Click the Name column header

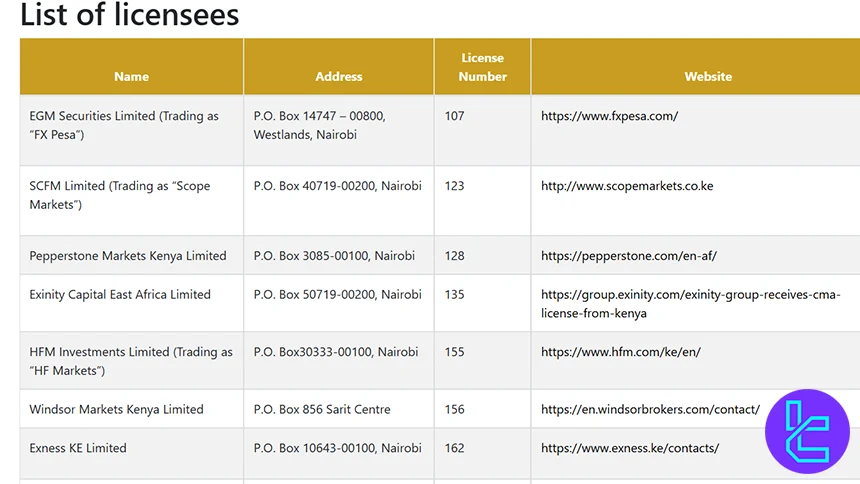click(131, 76)
